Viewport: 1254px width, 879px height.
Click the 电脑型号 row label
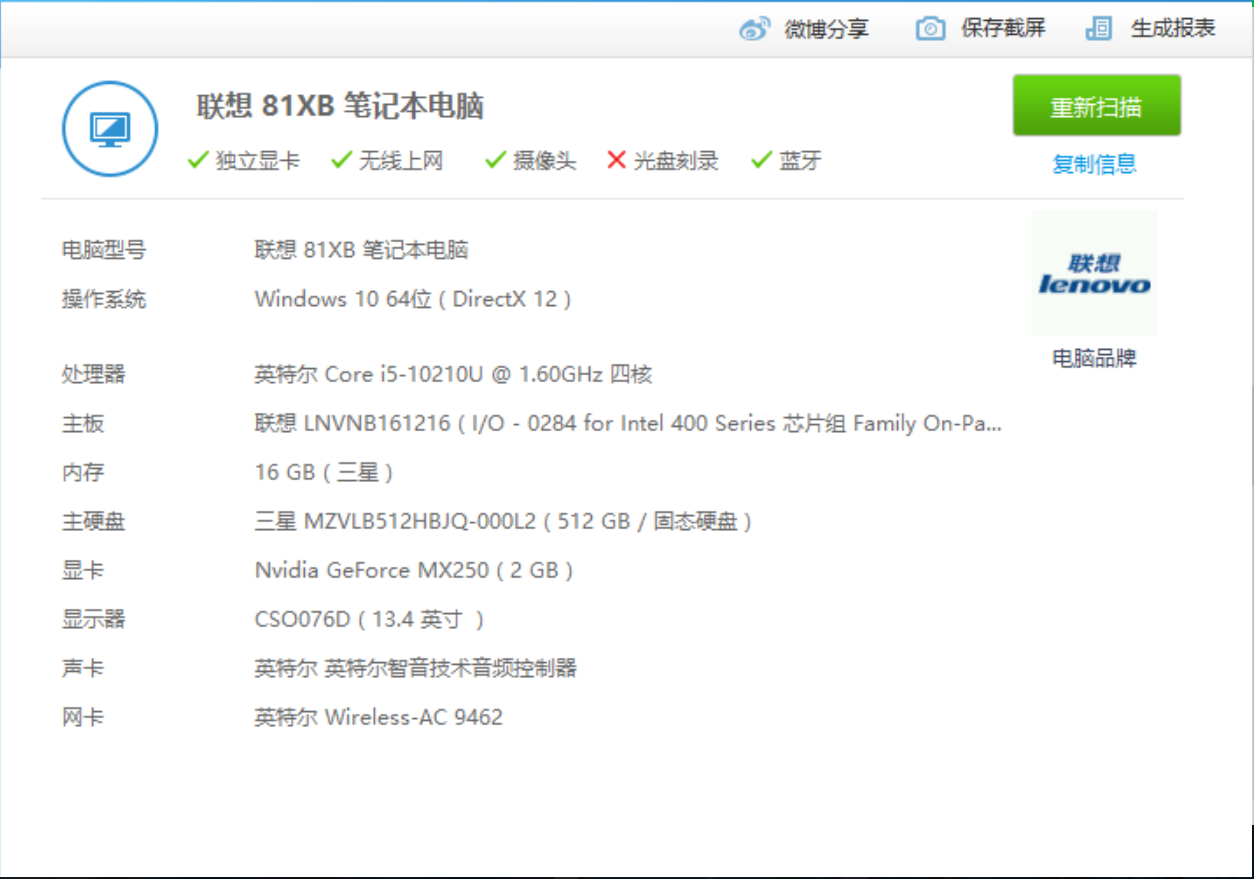pos(103,250)
